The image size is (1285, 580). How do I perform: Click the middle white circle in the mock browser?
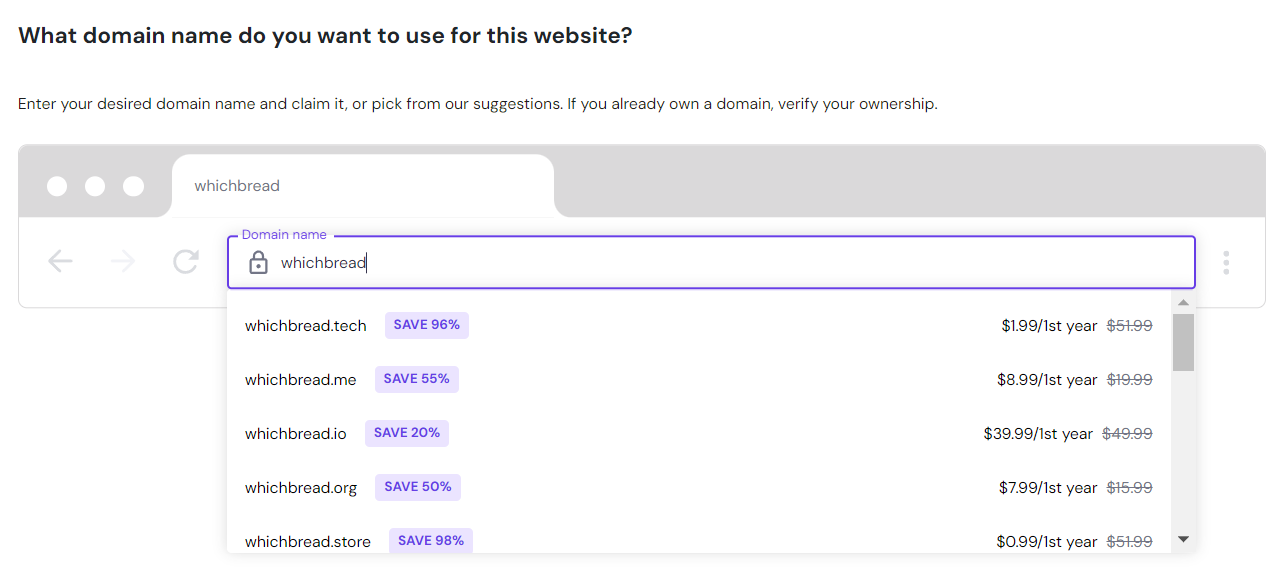tap(95, 186)
